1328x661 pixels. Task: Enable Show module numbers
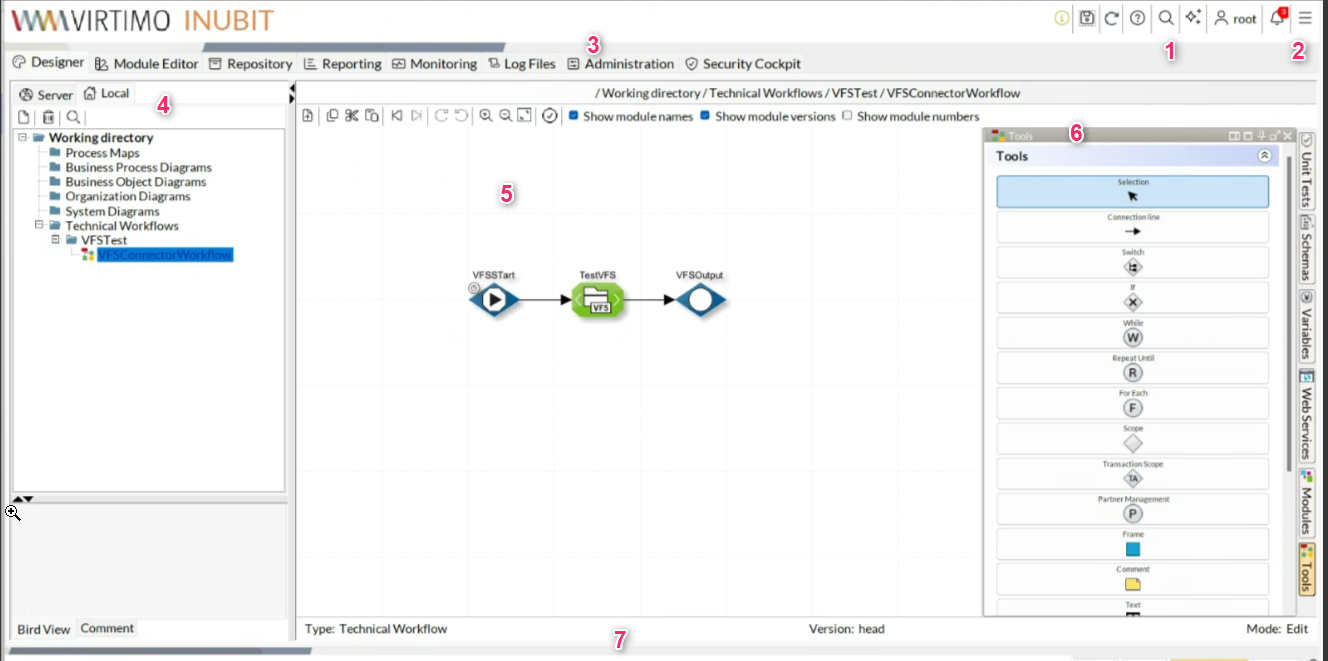pyautogui.click(x=848, y=116)
